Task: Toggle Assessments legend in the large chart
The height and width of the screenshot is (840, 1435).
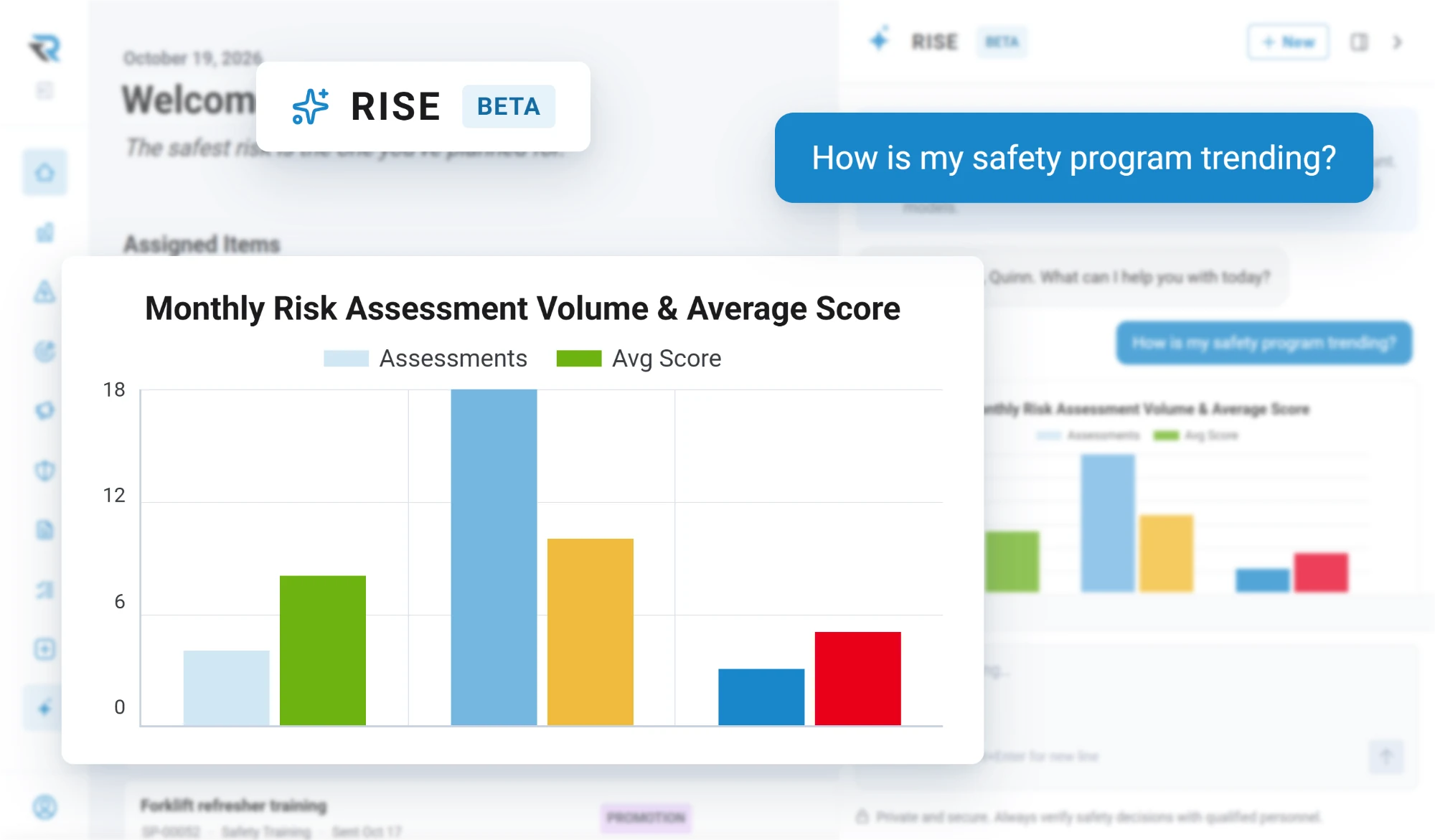Action: coord(425,358)
